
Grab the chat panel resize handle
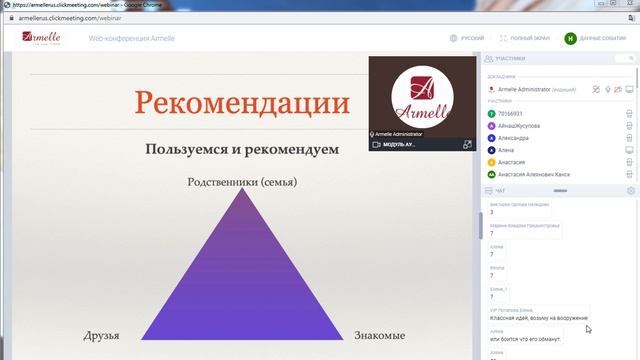tap(560, 191)
